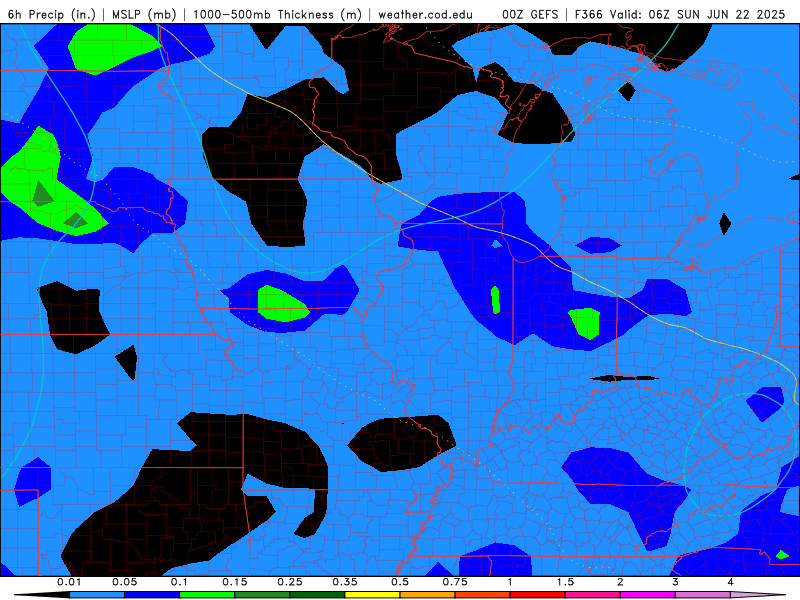Click the dark orange 0.75 legend swatch
The width and height of the screenshot is (800, 600).
[x=483, y=595]
